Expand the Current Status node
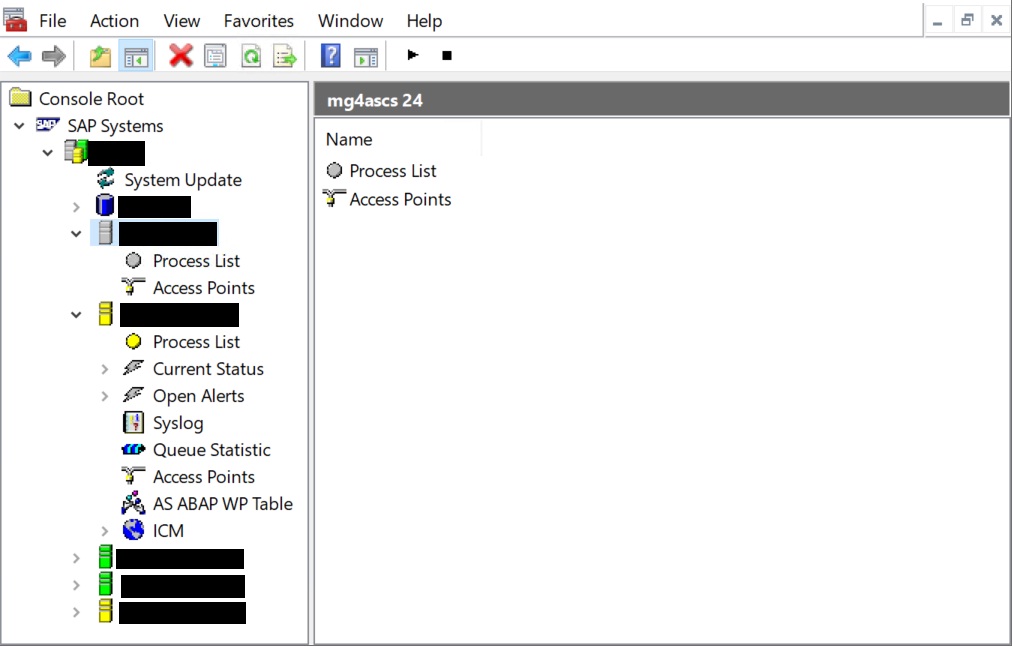 point(105,369)
